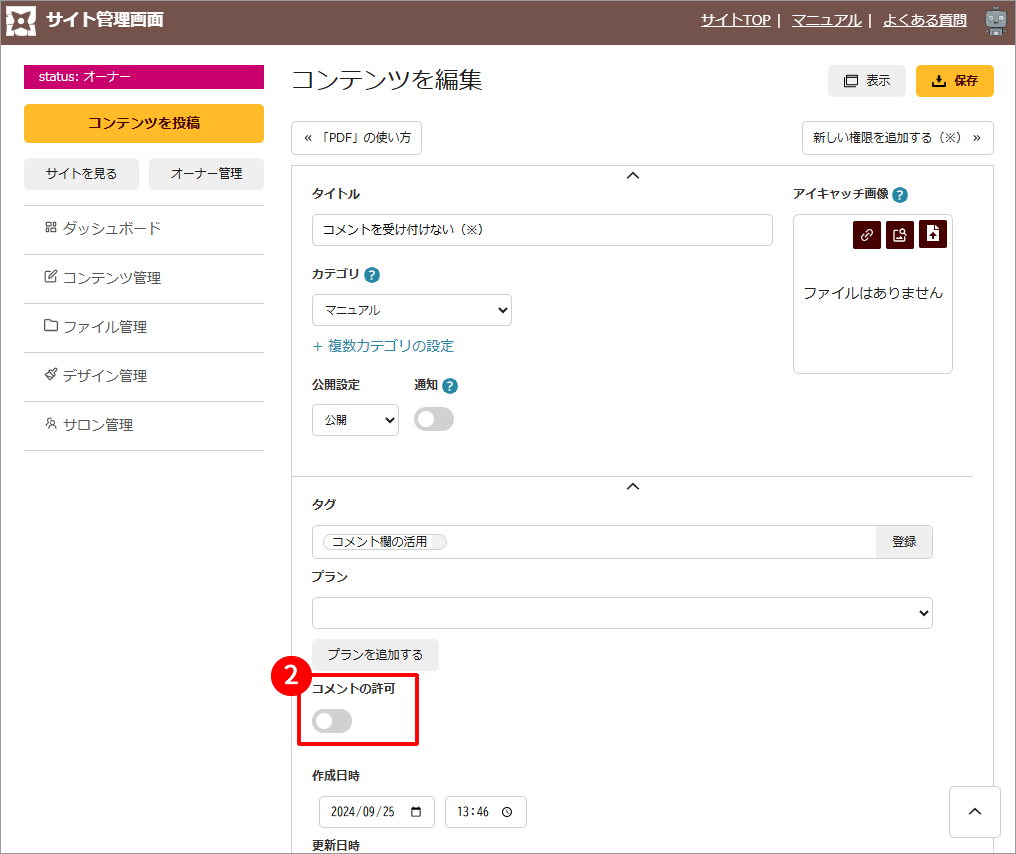
Task: Click help icon next to アイキャッチ画像
Action: point(900,195)
